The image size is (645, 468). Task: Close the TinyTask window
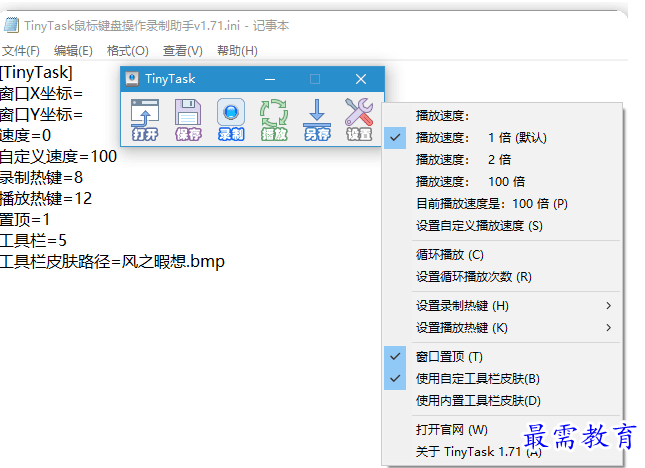[x=361, y=79]
